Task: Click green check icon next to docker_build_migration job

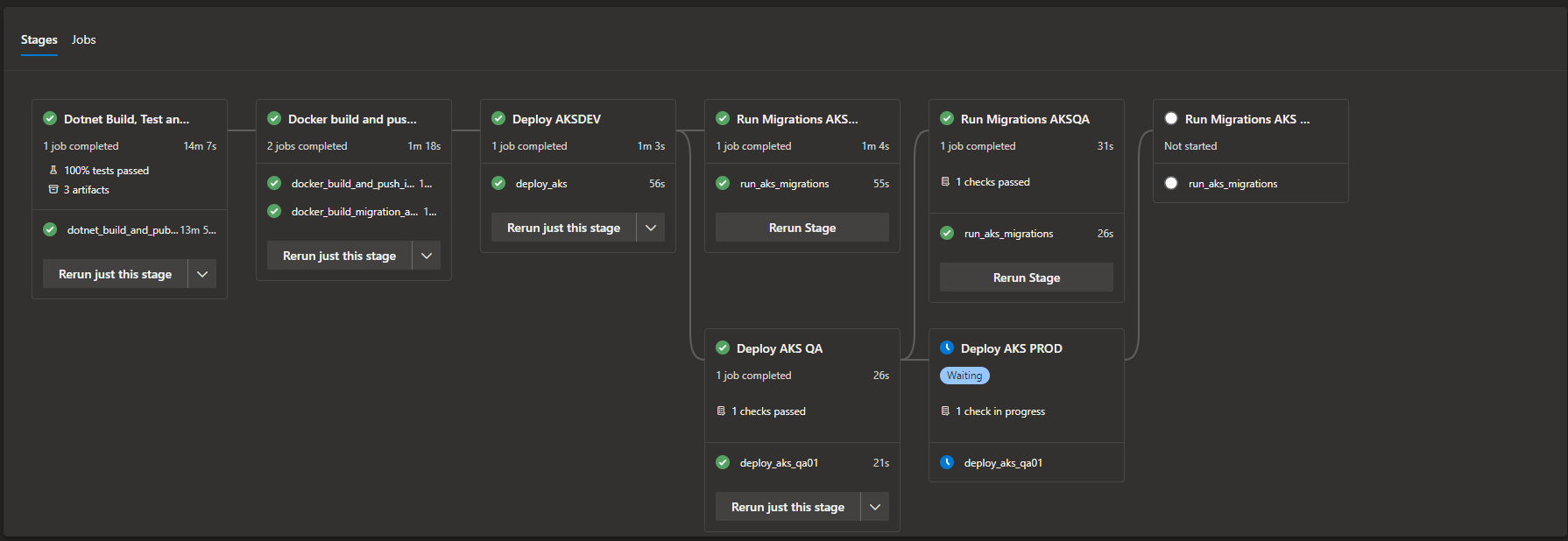Action: point(274,212)
